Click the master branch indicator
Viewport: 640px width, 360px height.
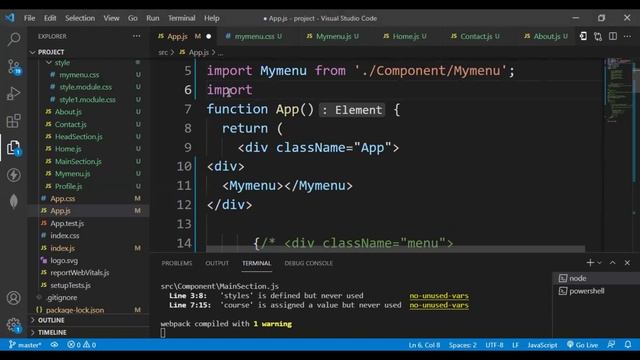tap(25, 345)
